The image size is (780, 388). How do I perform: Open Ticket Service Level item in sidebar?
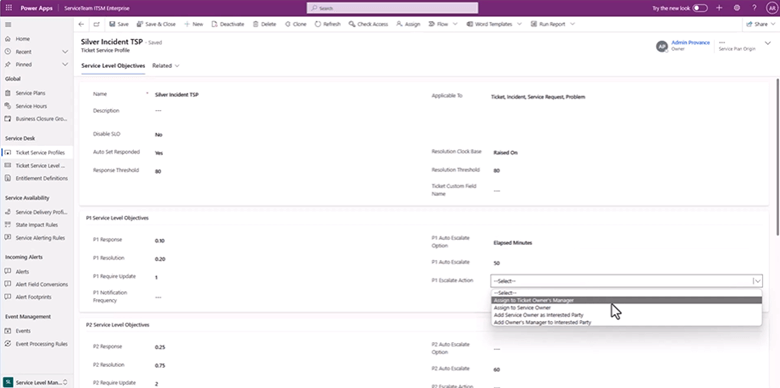(x=40, y=166)
